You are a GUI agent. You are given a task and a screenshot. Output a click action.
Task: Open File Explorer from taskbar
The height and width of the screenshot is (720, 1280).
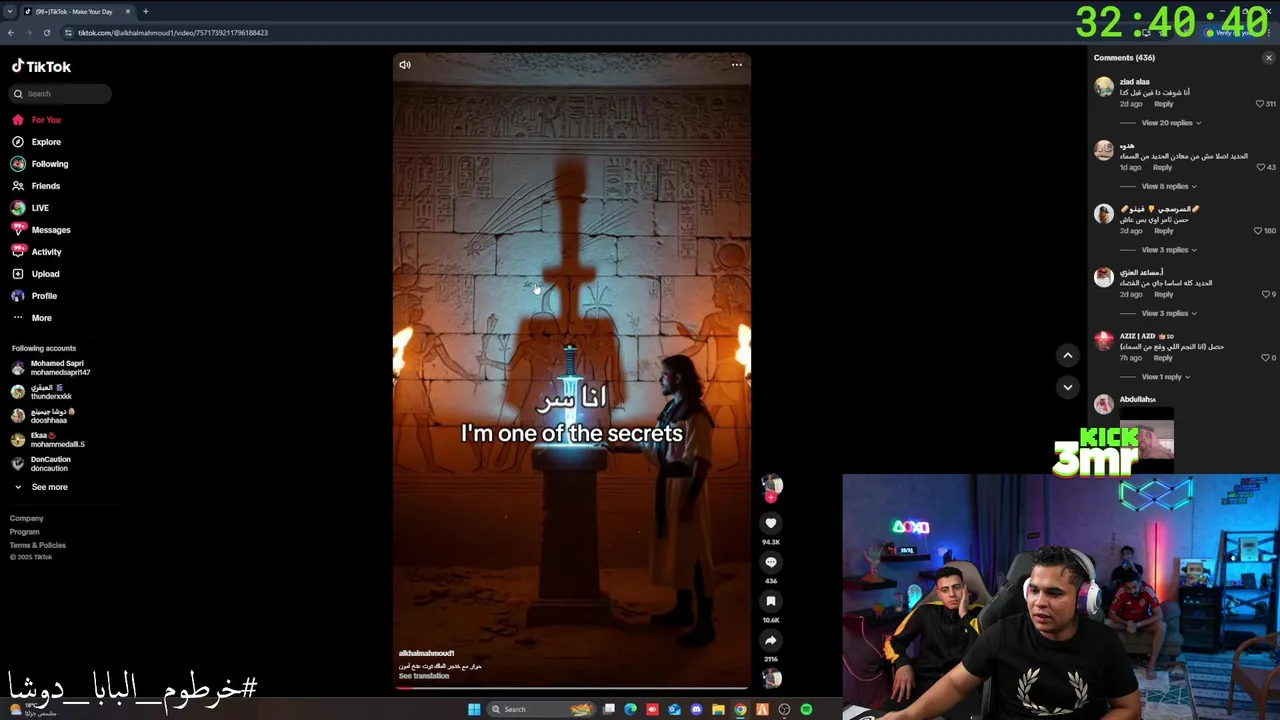point(718,710)
